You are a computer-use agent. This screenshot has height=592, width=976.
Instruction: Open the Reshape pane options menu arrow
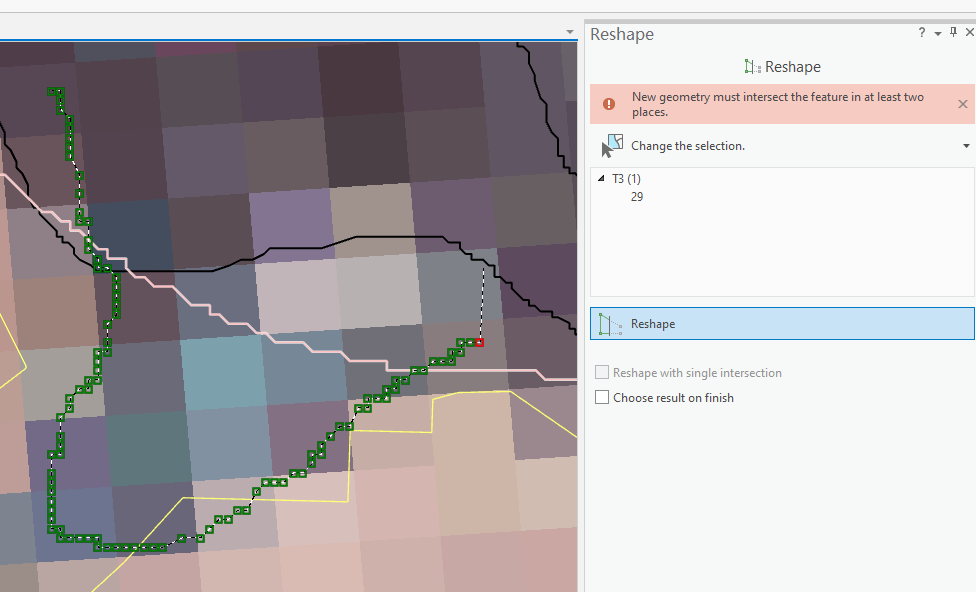coord(938,34)
